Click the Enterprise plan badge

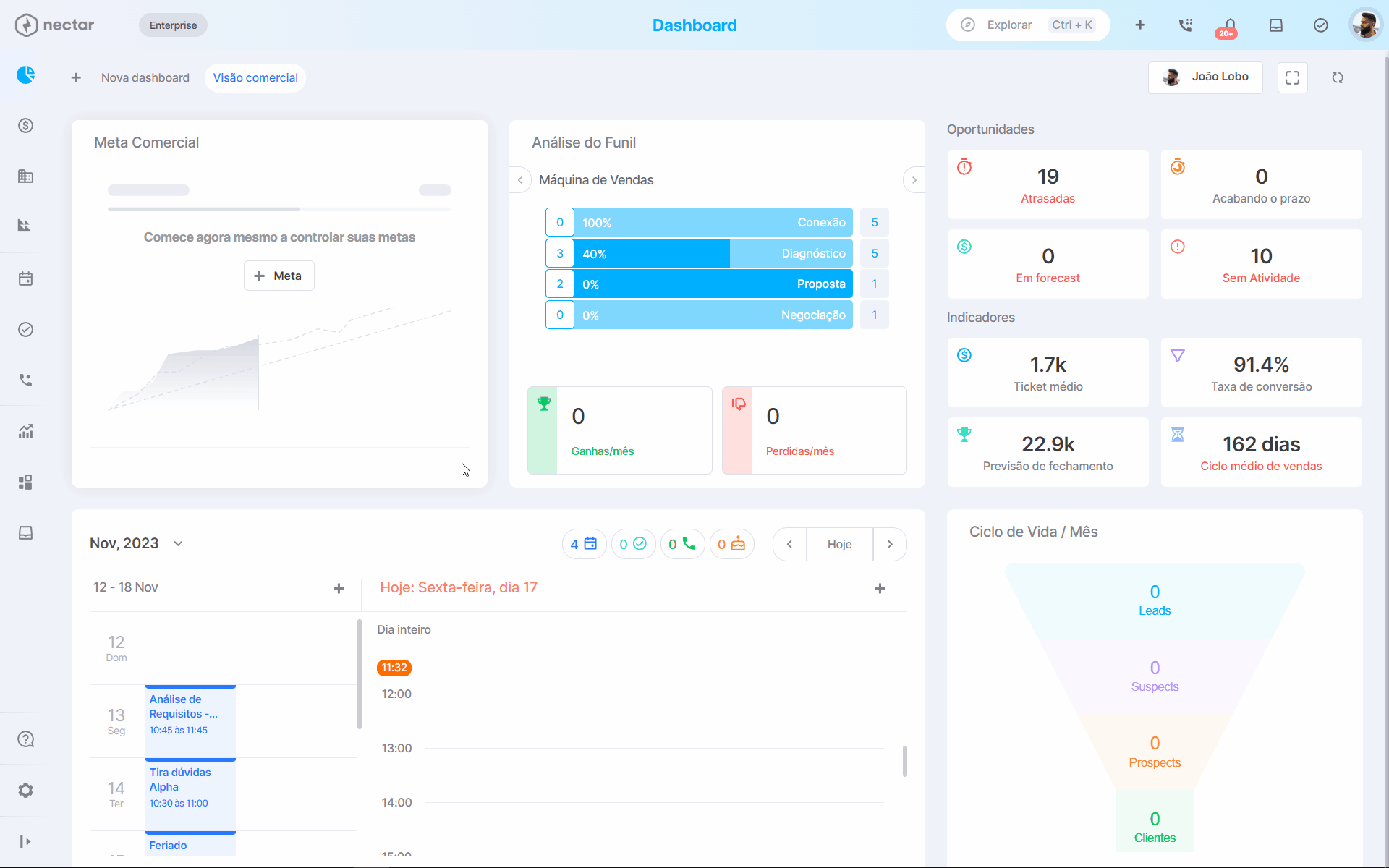click(x=173, y=25)
